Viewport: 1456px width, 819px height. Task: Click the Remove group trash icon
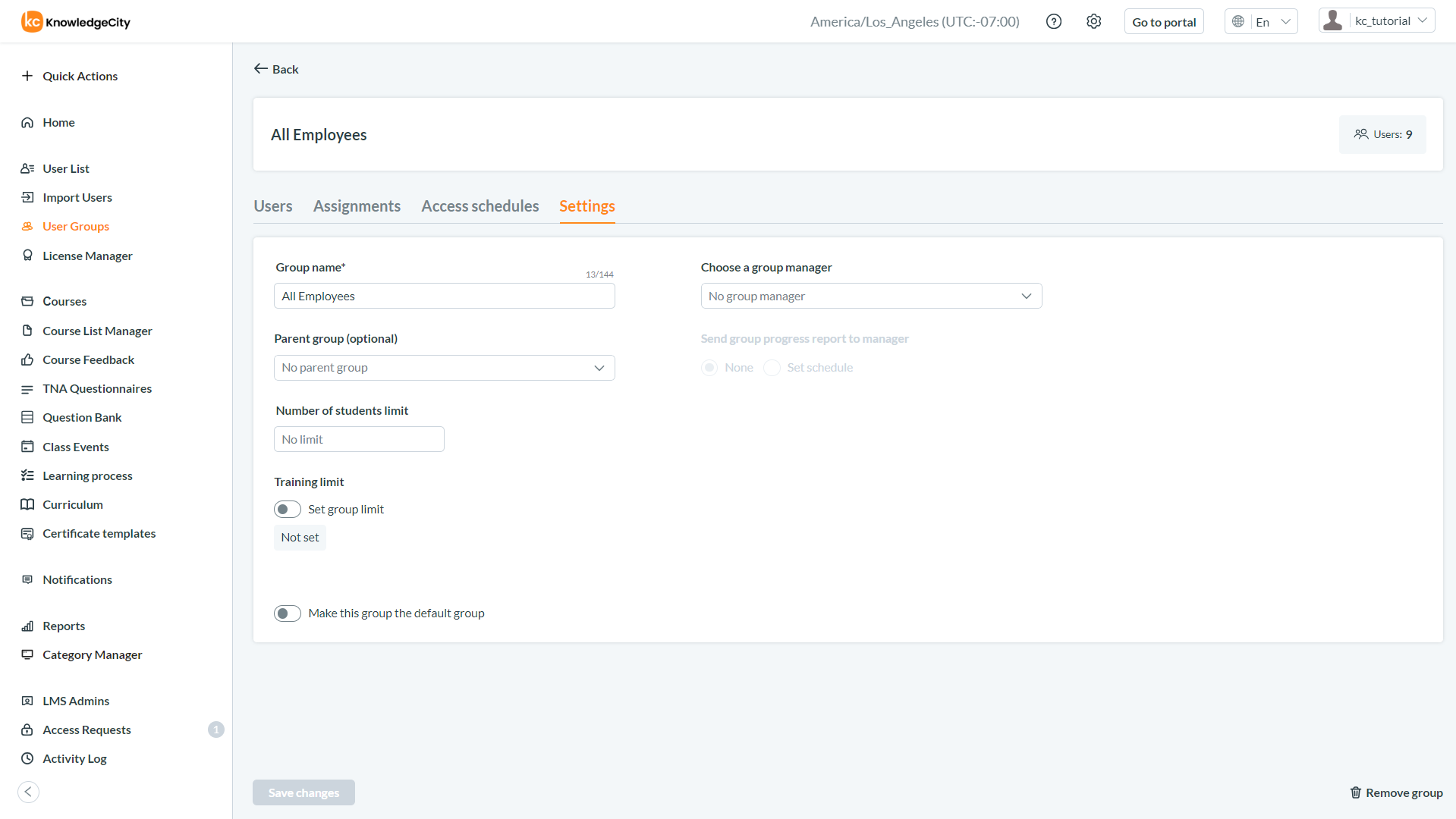click(1356, 792)
